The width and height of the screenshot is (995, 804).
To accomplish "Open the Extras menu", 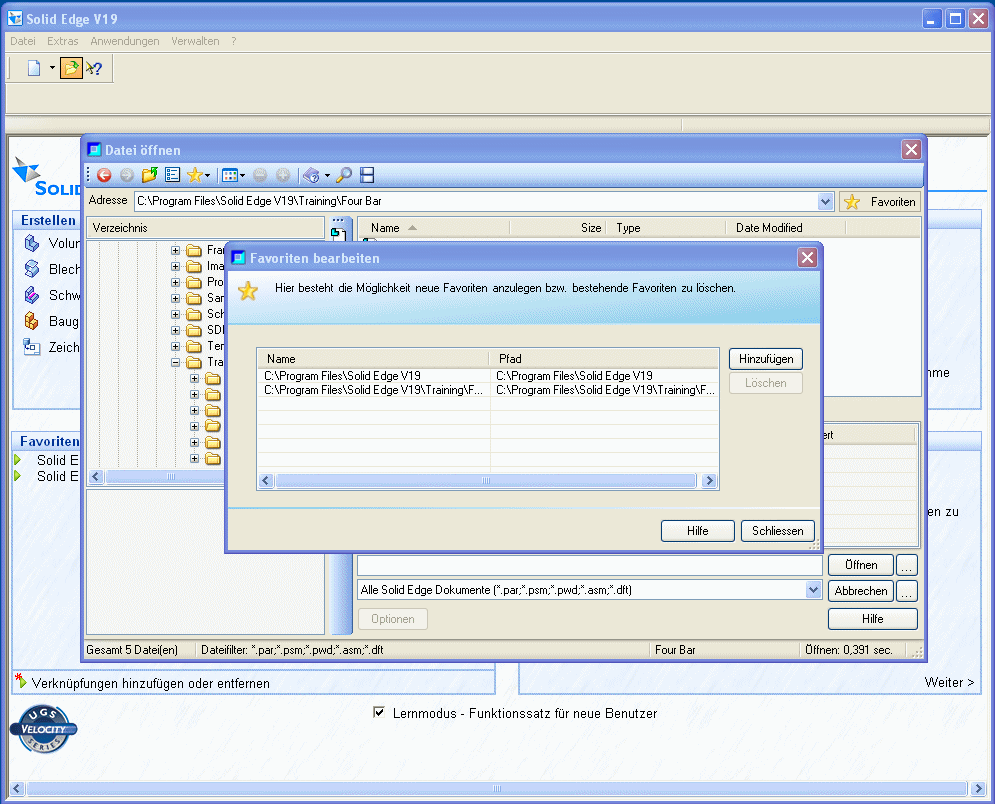I will [x=63, y=41].
